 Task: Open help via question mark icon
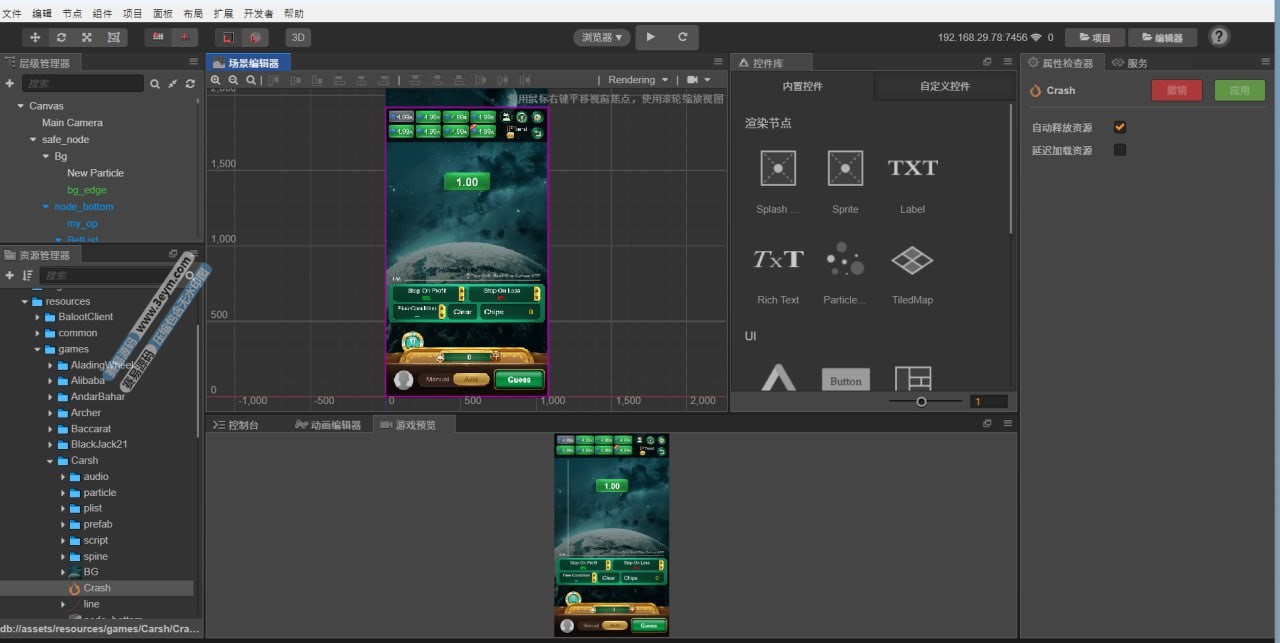coord(1219,37)
